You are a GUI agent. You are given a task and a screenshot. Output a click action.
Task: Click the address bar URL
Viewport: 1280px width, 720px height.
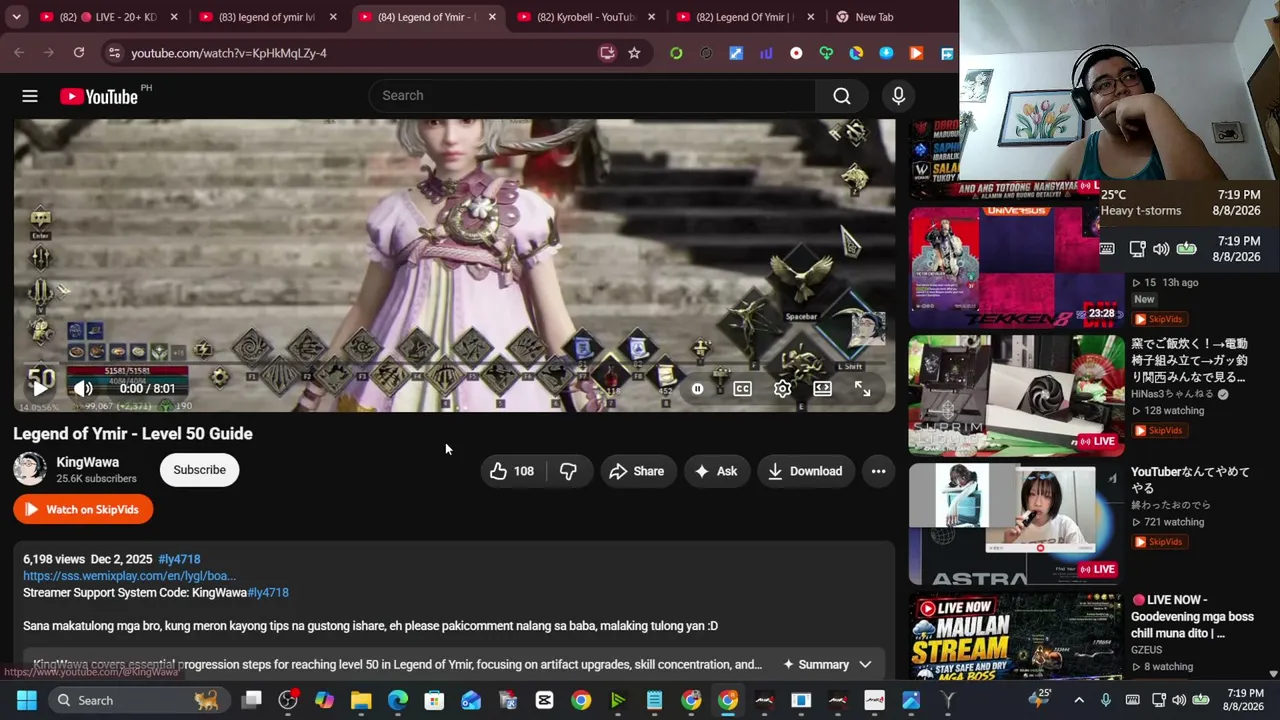(229, 53)
